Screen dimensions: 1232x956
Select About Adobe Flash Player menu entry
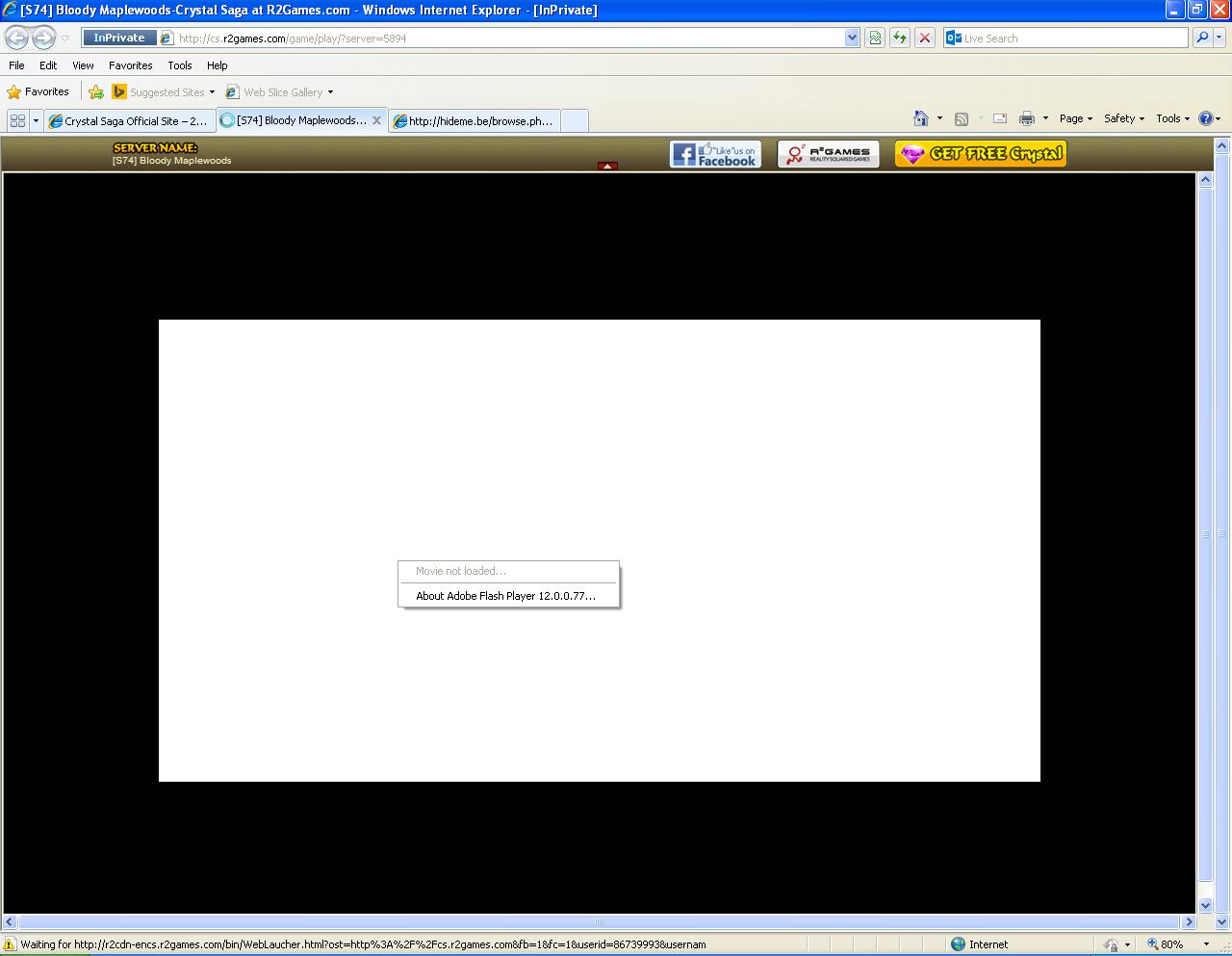[505, 596]
